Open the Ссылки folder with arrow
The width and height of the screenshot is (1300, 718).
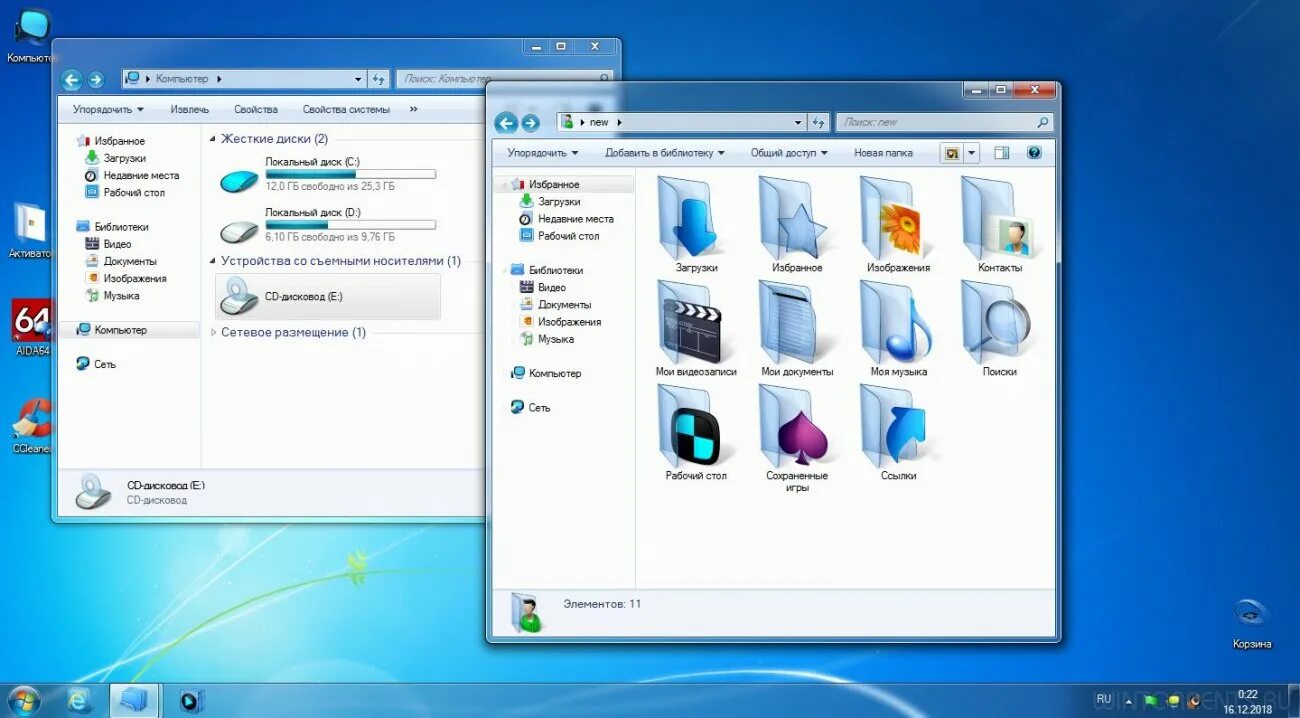pos(898,432)
